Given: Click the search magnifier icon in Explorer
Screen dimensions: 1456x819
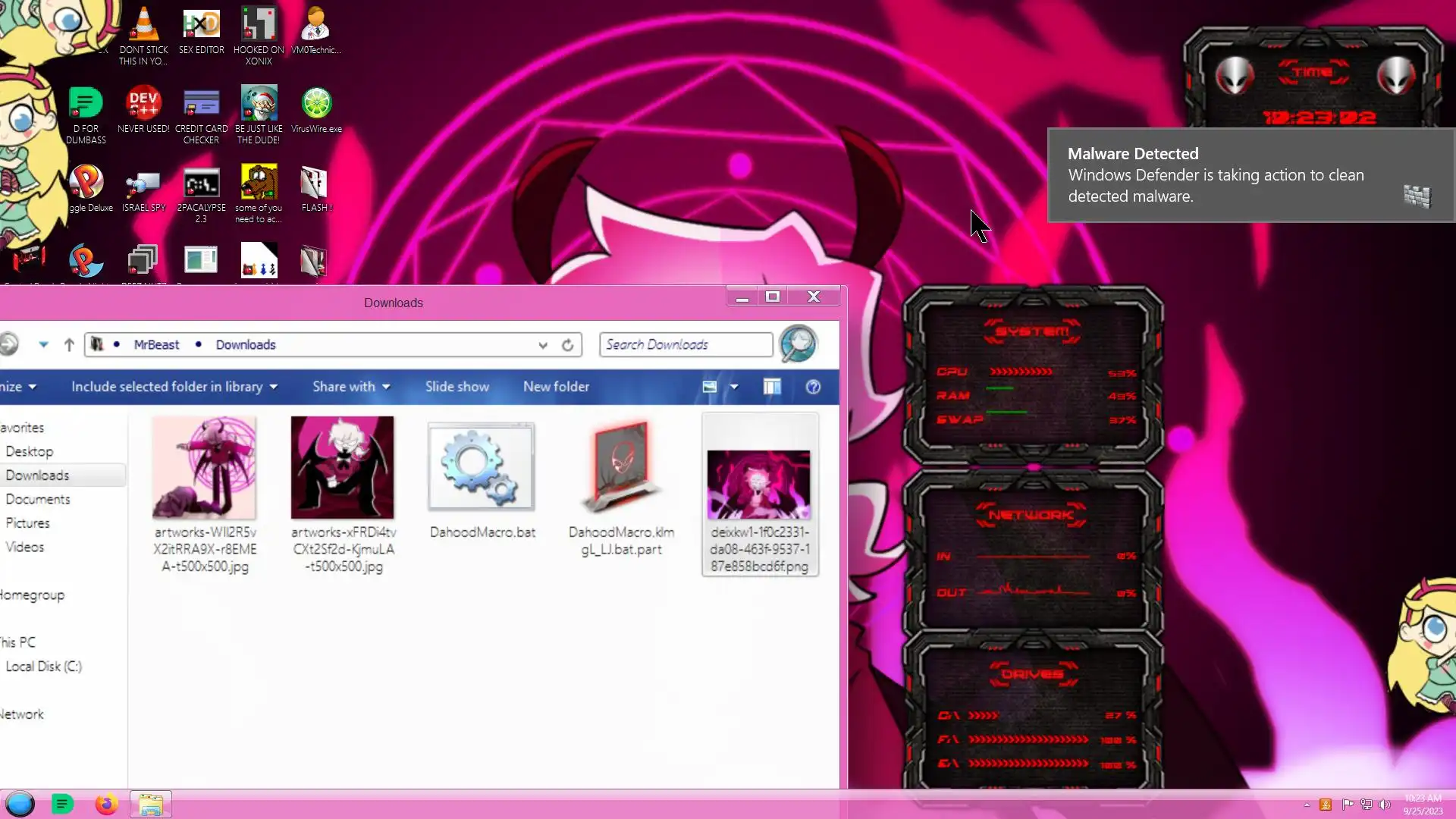Looking at the screenshot, I should tap(798, 344).
